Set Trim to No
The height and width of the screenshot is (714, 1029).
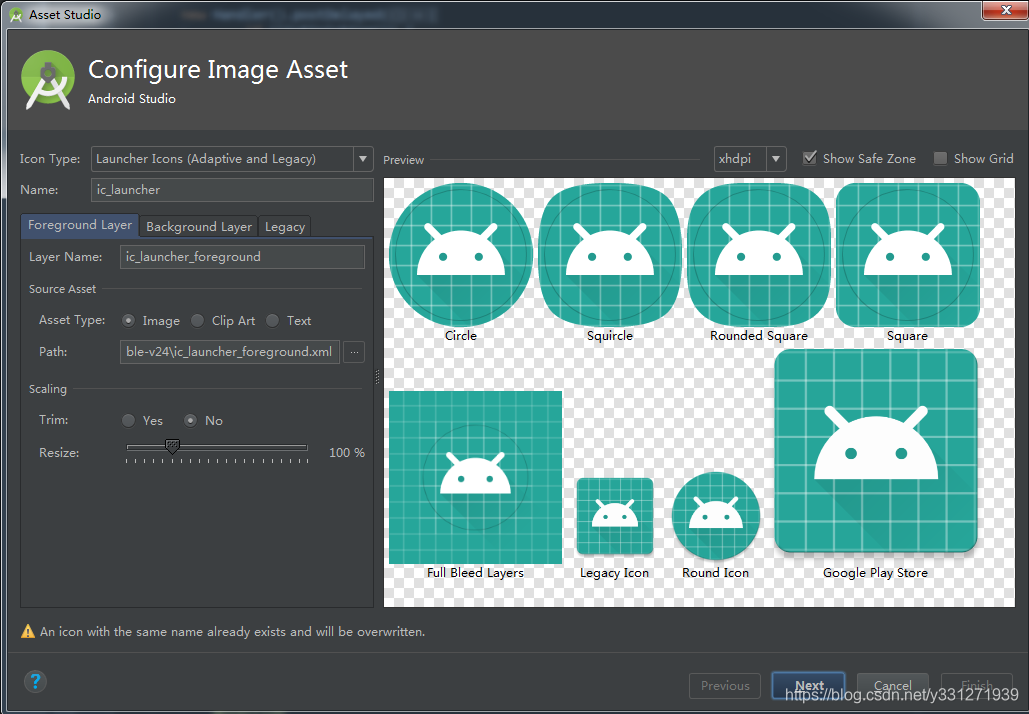190,421
